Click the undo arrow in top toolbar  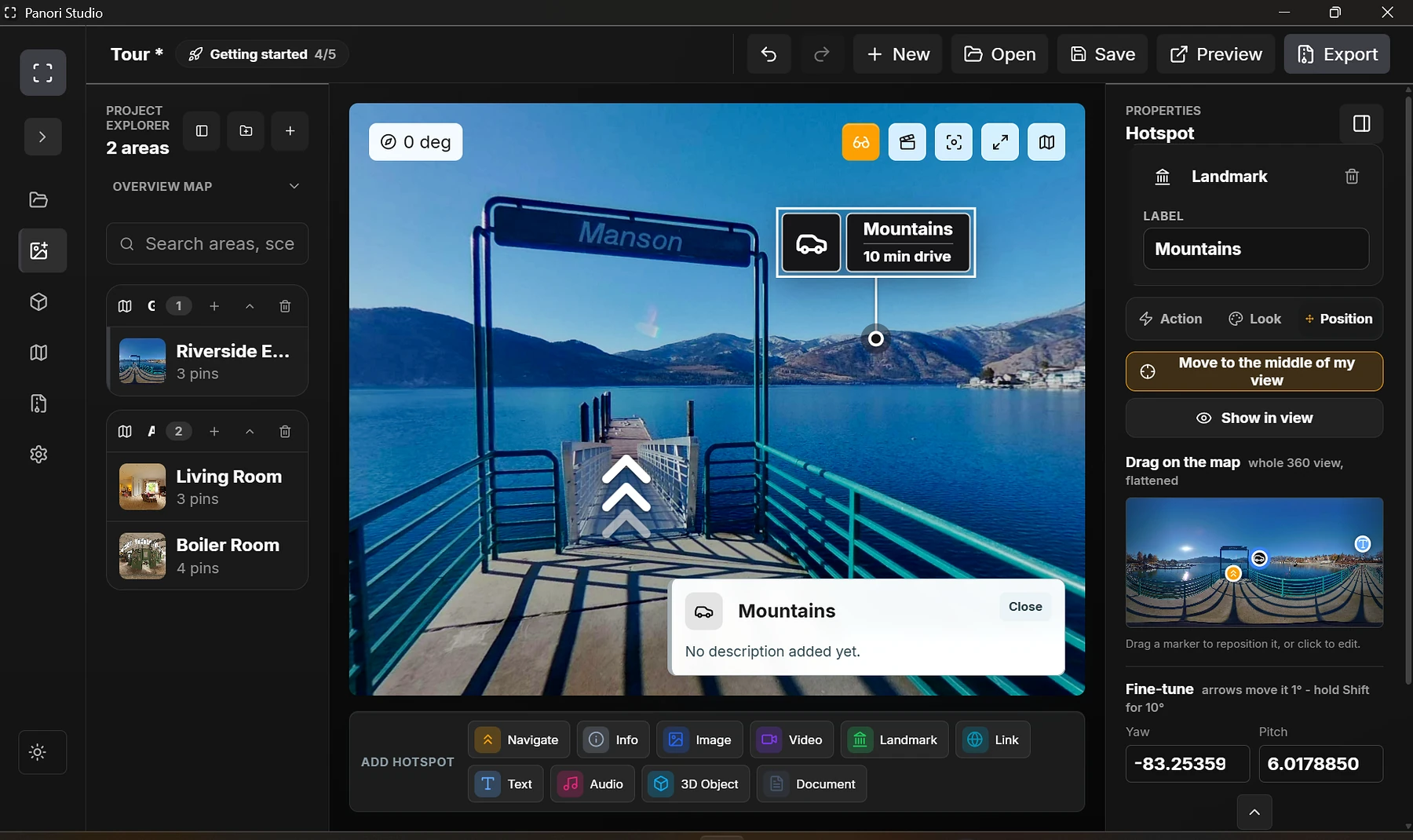click(769, 54)
